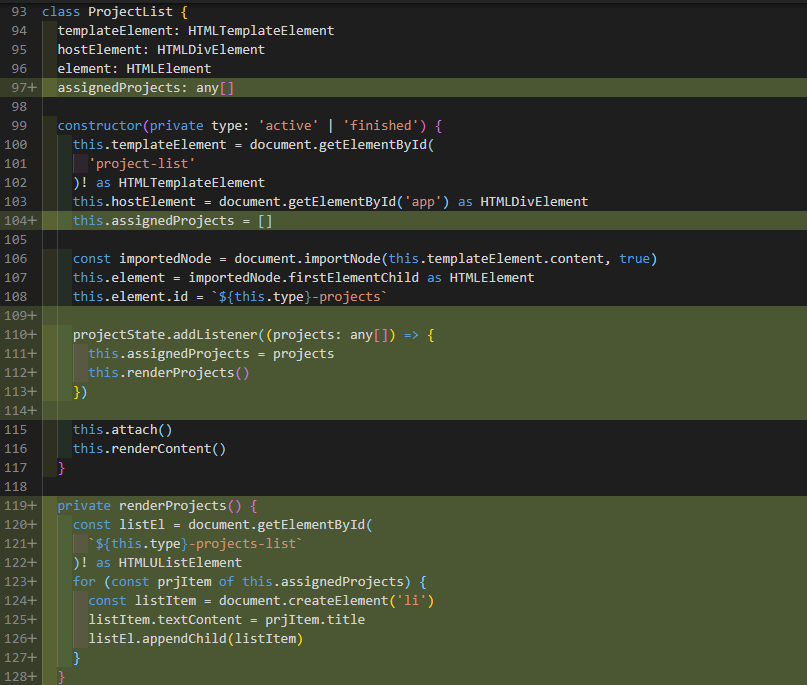
Task: Click line number 93 in the gutter
Action: click(x=19, y=12)
